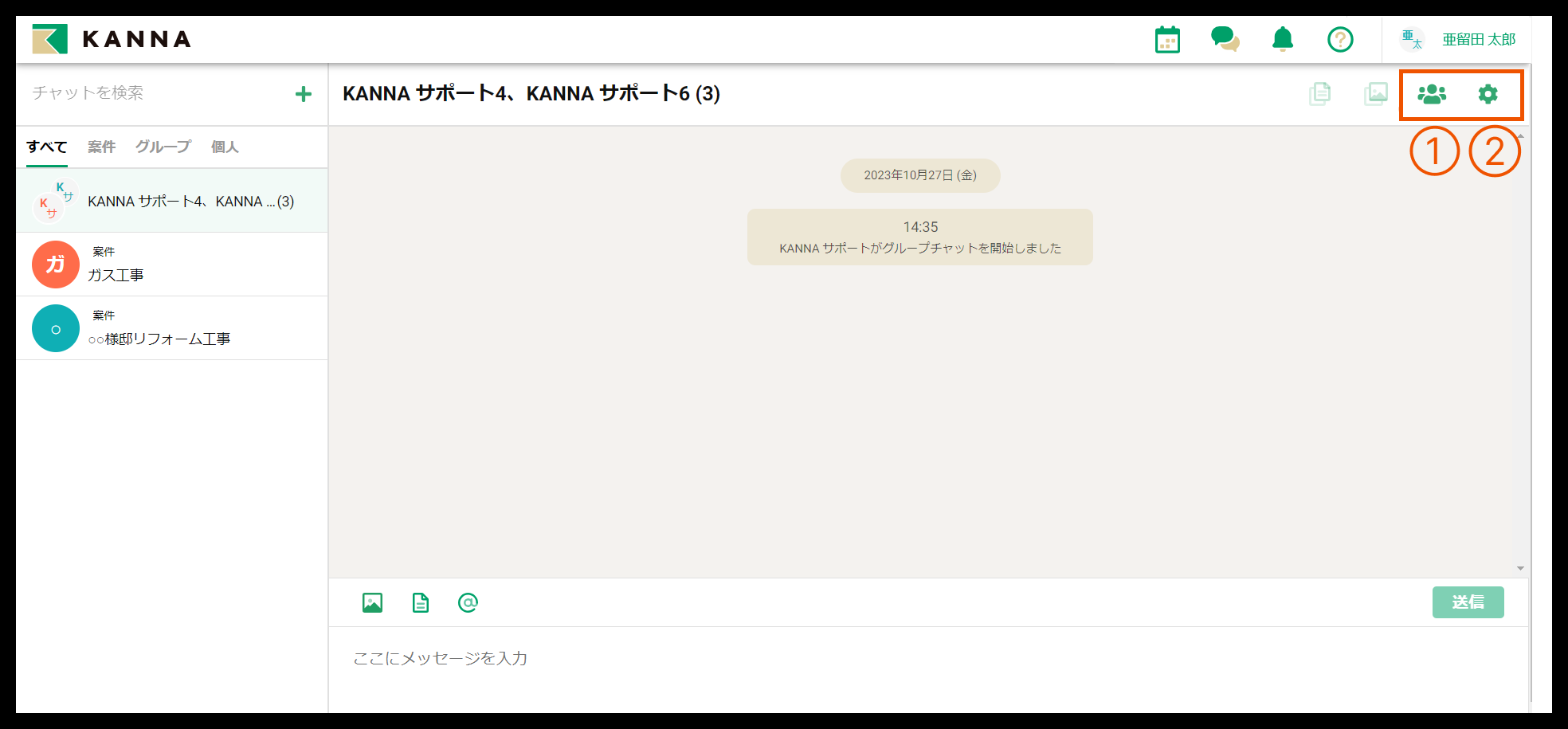Switch to the 案件 tab
The width and height of the screenshot is (1568, 729).
pyautogui.click(x=101, y=147)
